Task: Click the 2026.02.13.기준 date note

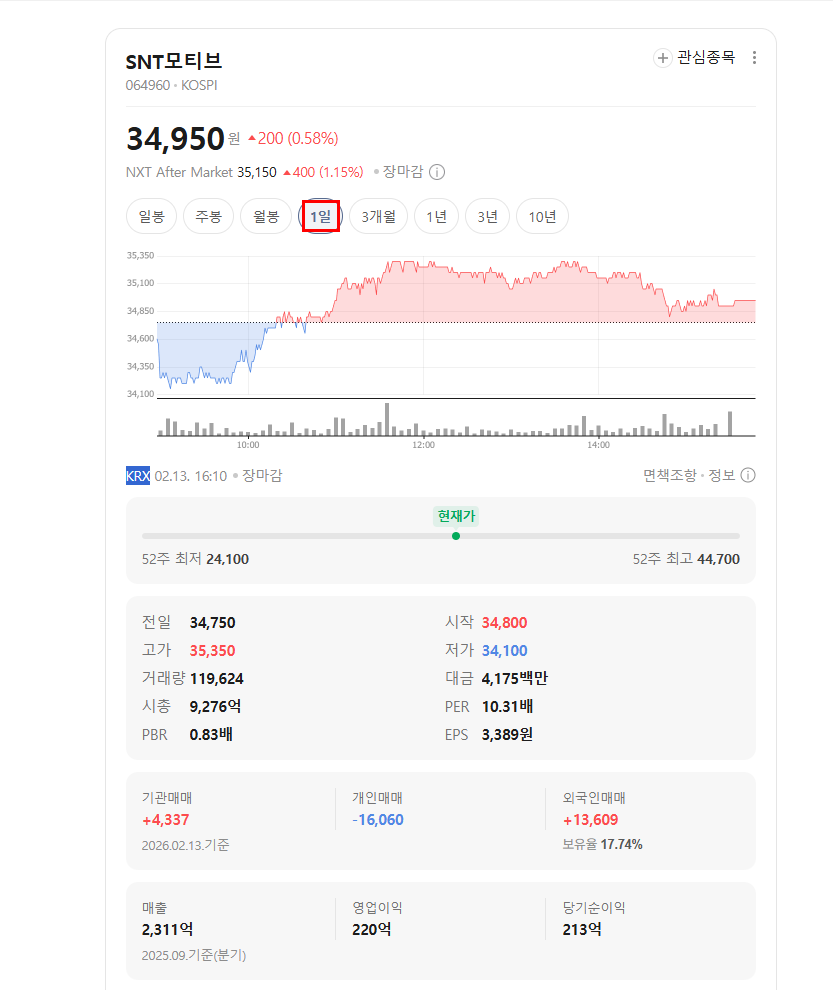Action: click(x=186, y=845)
